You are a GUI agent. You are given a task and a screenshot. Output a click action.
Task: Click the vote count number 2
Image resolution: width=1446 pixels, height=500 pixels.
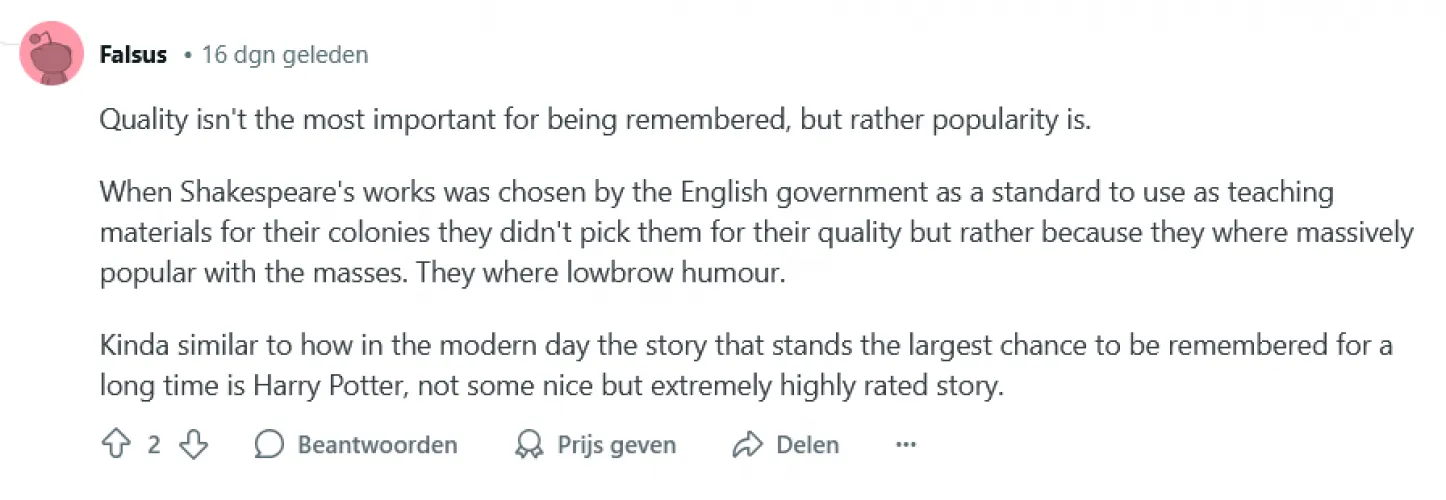pyautogui.click(x=154, y=445)
